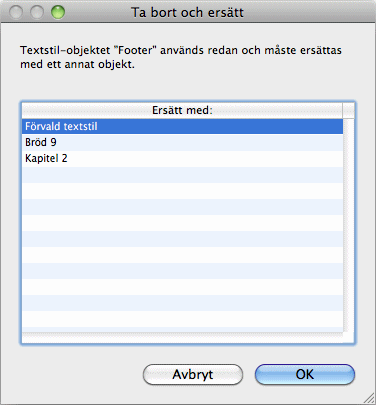The width and height of the screenshot is (376, 405).
Task: Click the message text about the Footer object
Action: pos(181,57)
